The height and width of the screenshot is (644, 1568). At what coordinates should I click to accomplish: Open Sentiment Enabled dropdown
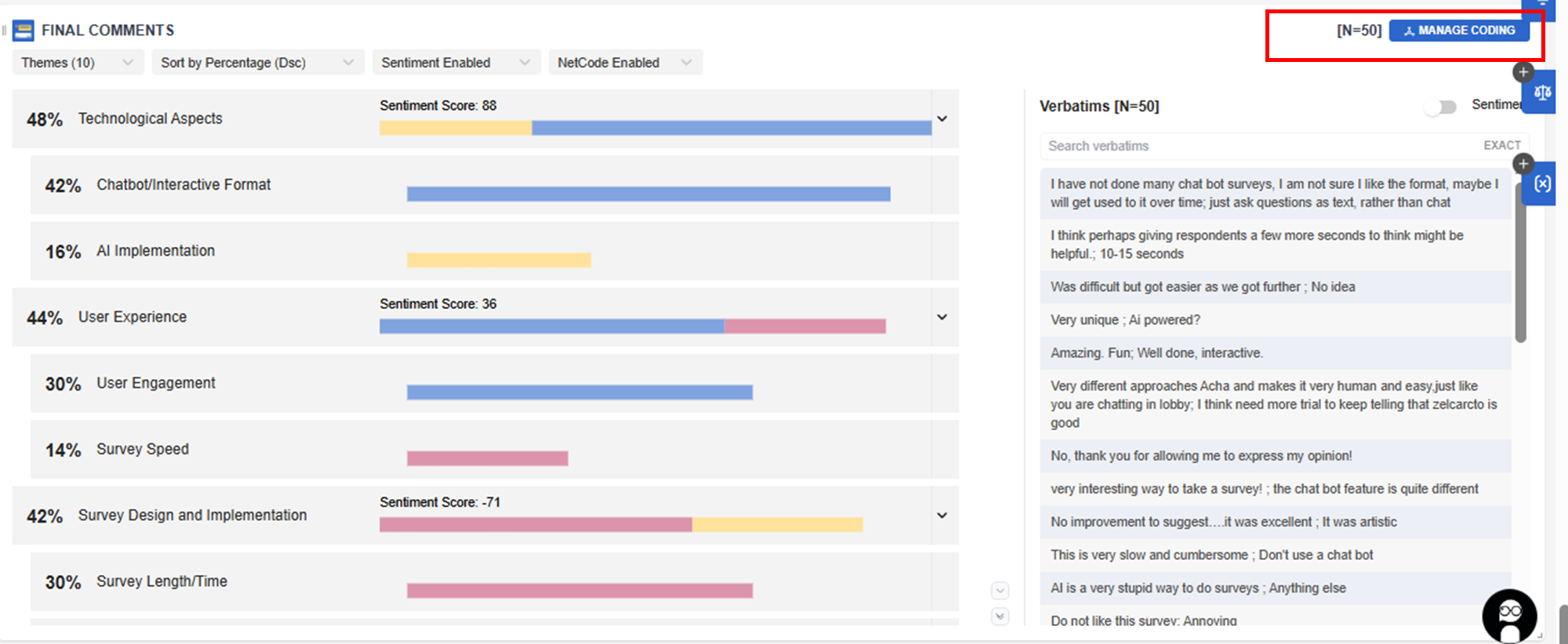(x=456, y=63)
